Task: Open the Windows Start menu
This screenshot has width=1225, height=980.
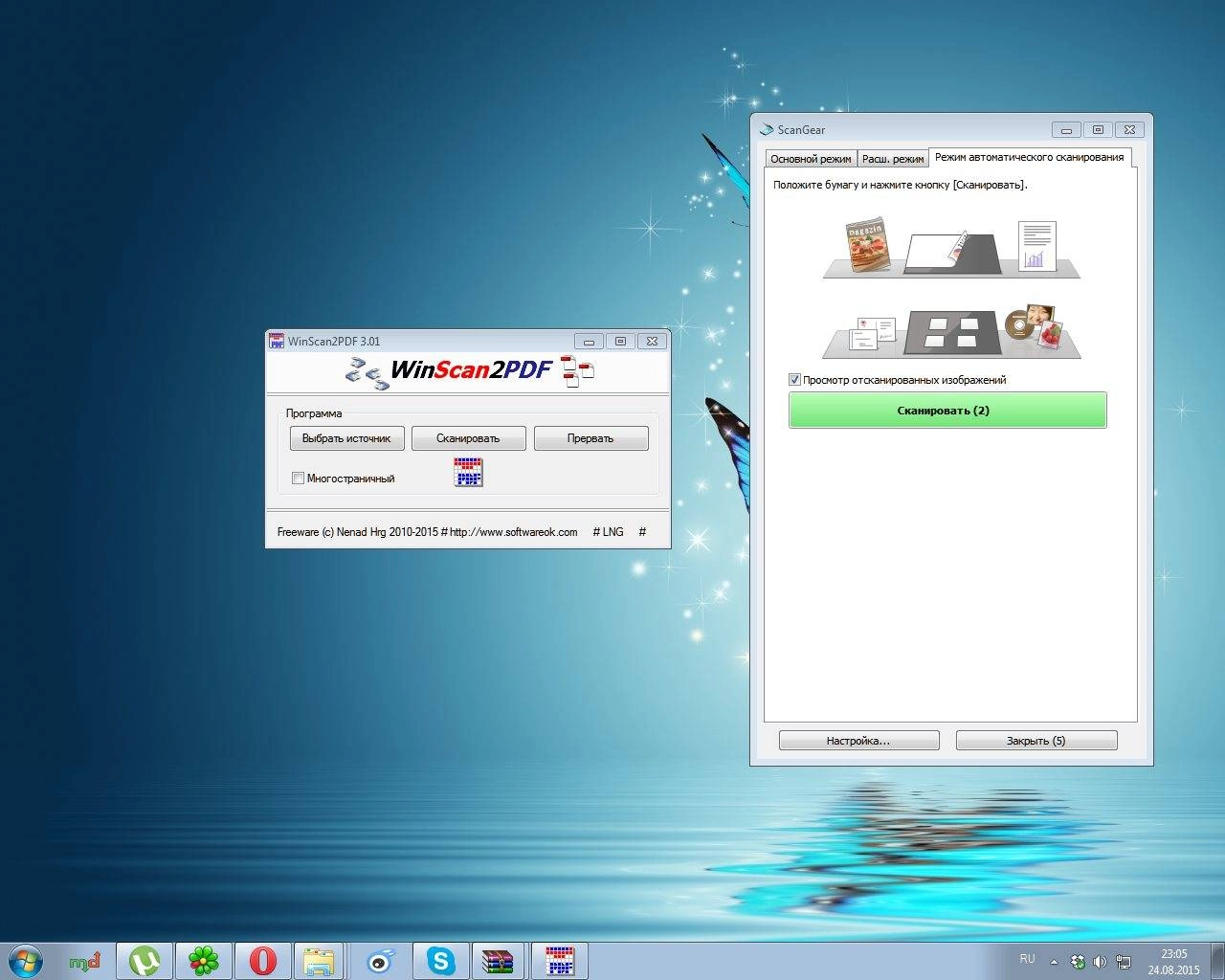Action: (25, 960)
